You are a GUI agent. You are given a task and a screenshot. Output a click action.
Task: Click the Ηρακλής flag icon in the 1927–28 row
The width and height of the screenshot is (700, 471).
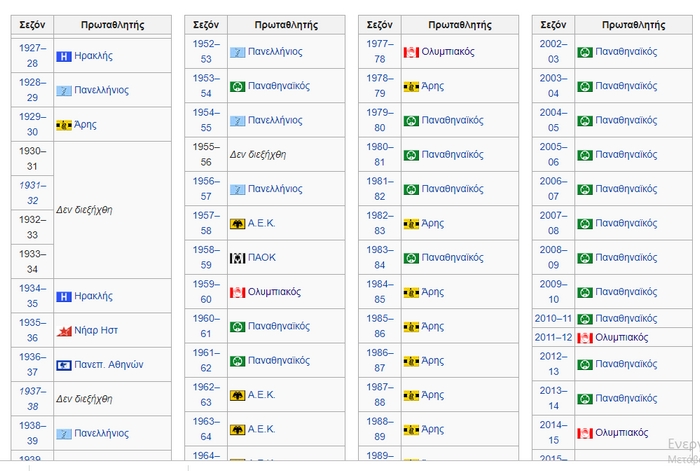pos(64,56)
